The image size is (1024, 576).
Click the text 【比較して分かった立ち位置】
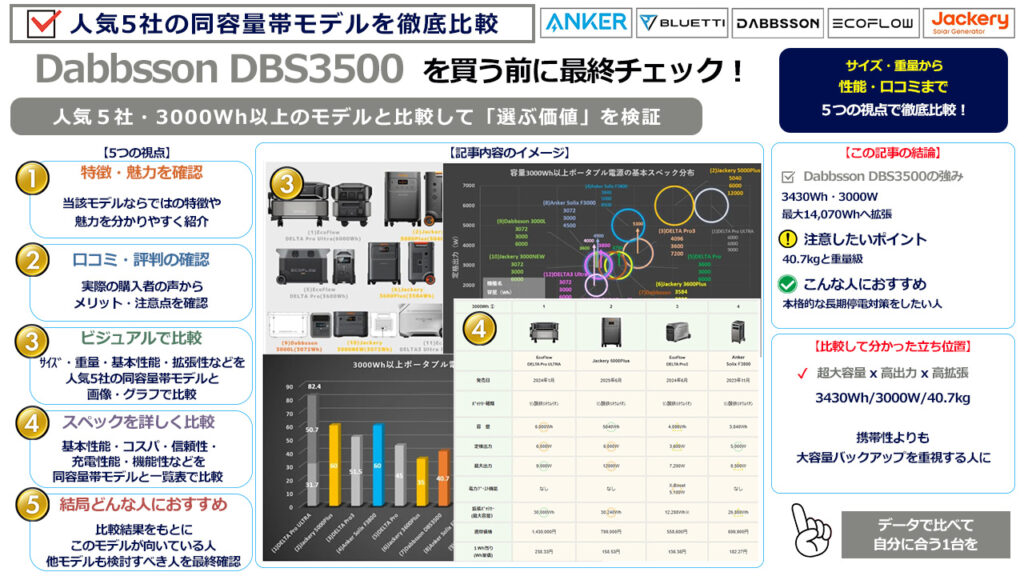pos(892,346)
